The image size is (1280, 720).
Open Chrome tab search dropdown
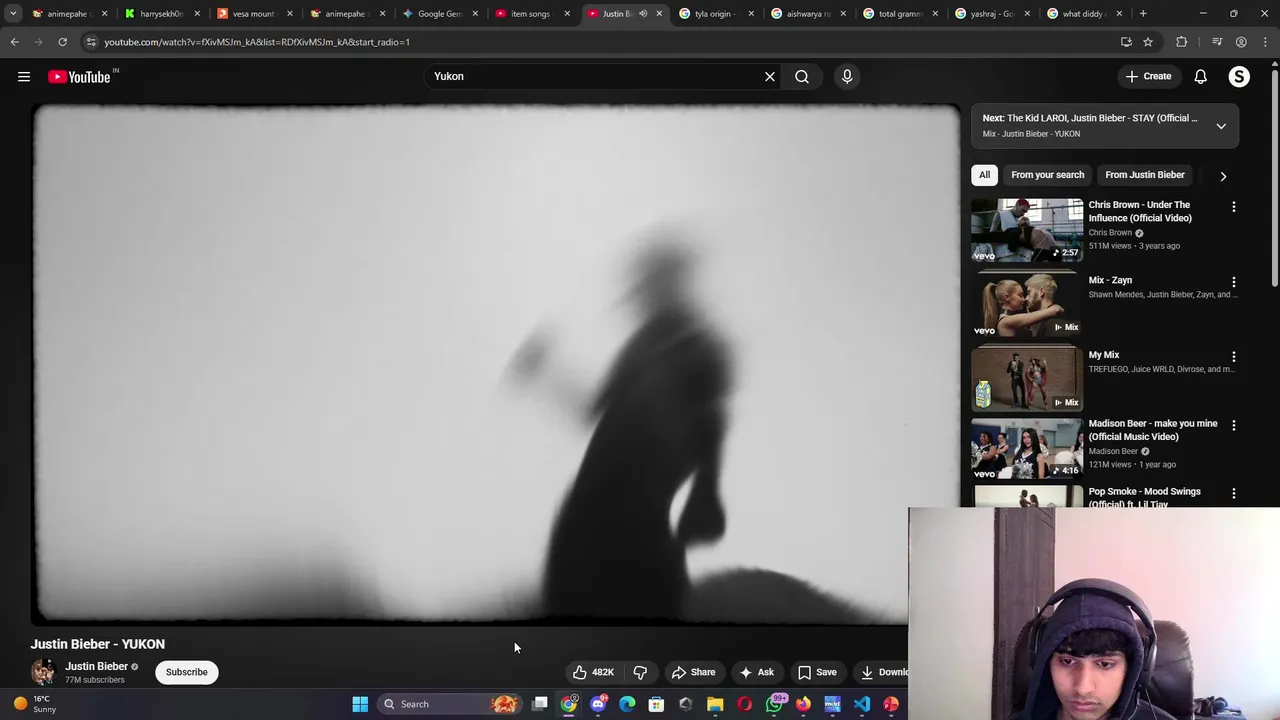[13, 14]
